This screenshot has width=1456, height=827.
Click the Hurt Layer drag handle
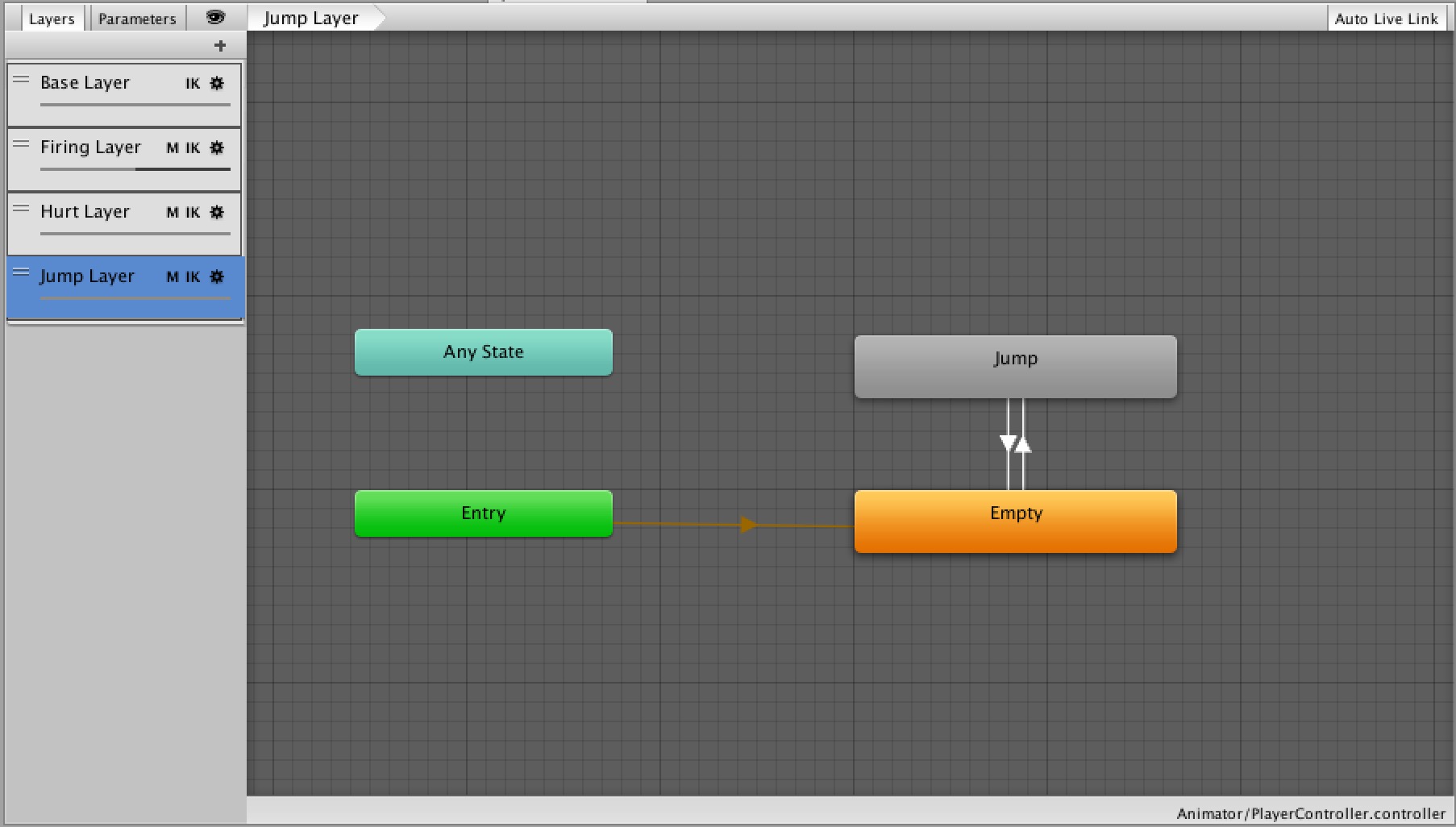click(x=22, y=209)
